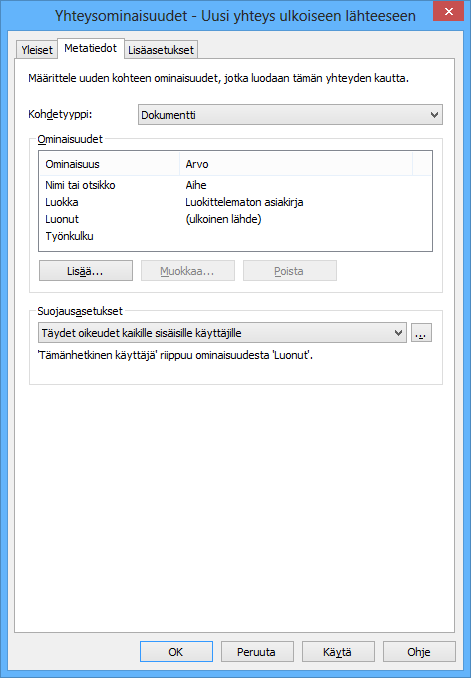
Task: Click the Arvo column header
Action: coord(296,164)
